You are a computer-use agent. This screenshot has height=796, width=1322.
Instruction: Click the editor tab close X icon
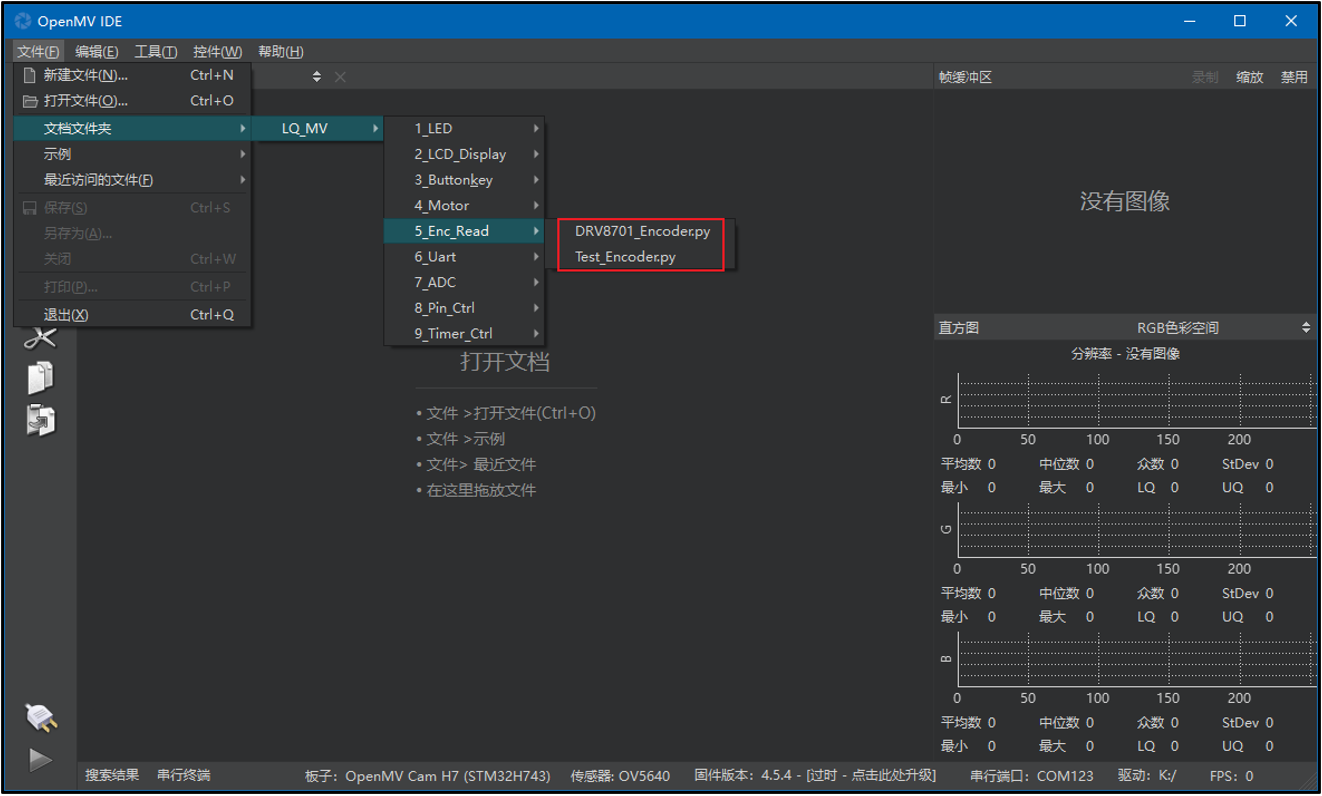point(340,77)
